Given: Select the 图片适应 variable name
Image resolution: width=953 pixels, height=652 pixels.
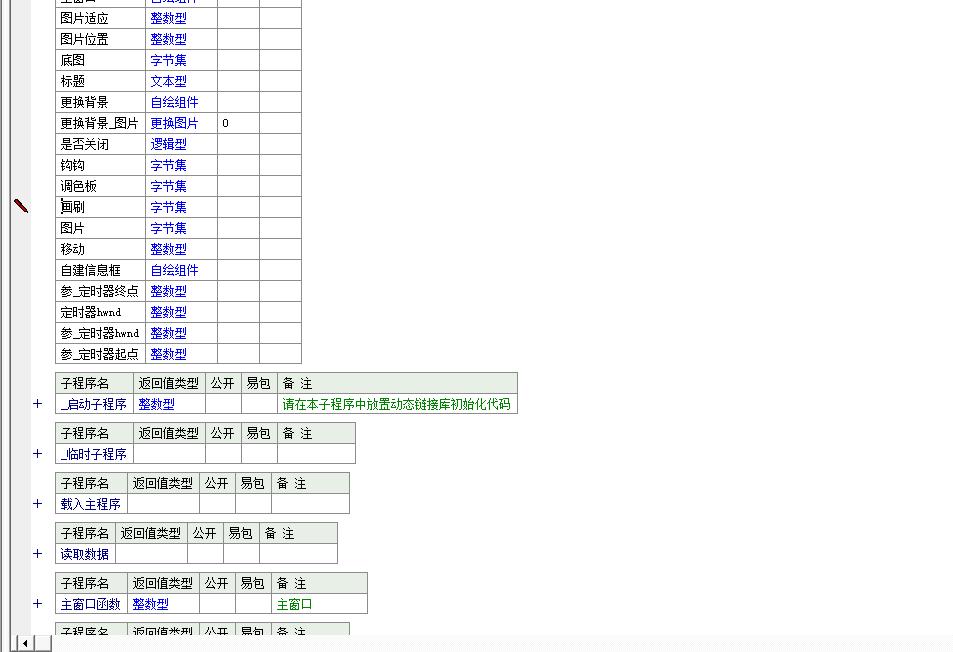Looking at the screenshot, I should 84,19.
